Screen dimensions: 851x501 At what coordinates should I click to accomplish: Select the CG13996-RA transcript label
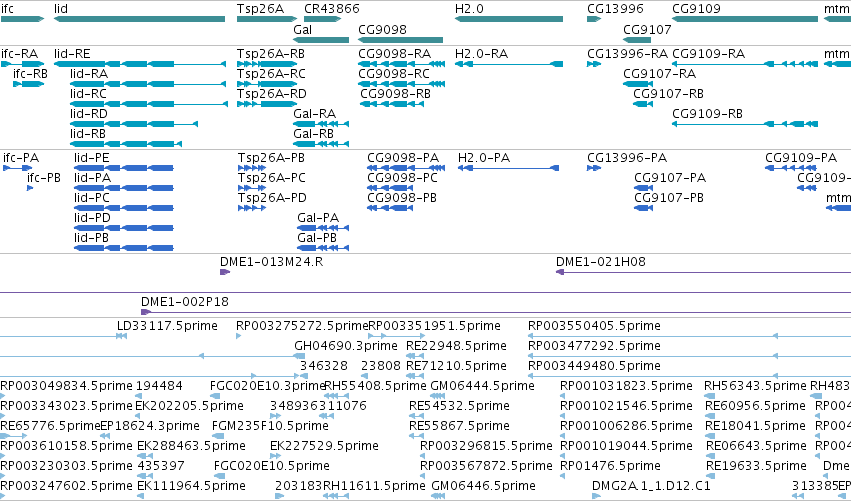coord(627,54)
